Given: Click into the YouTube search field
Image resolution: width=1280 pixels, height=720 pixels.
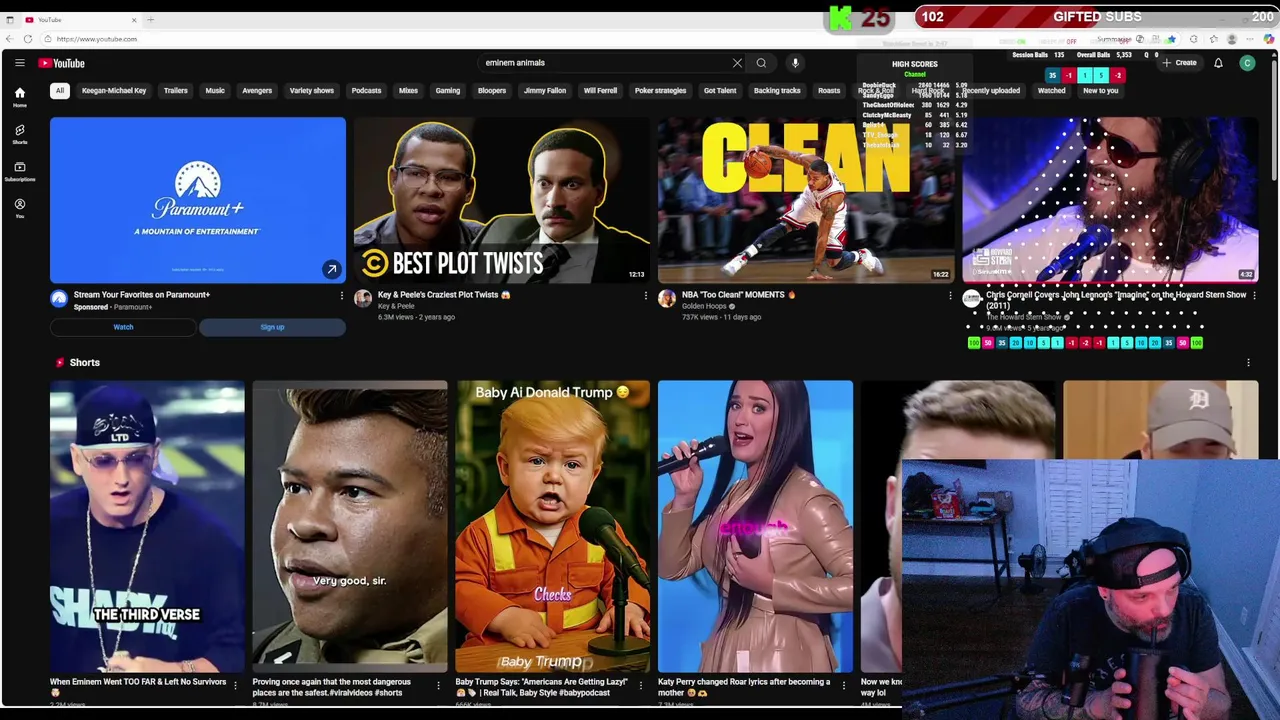Looking at the screenshot, I should tap(605, 63).
